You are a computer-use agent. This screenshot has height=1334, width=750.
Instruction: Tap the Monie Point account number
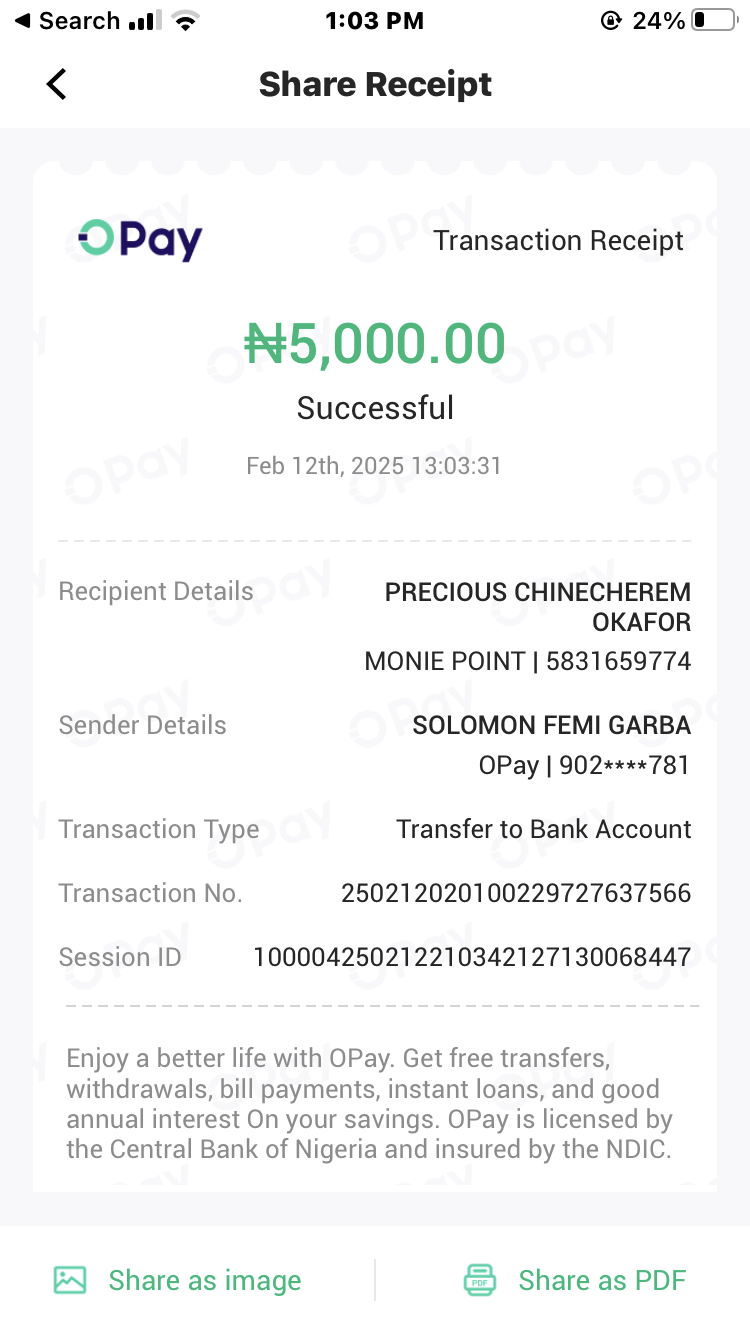(618, 661)
